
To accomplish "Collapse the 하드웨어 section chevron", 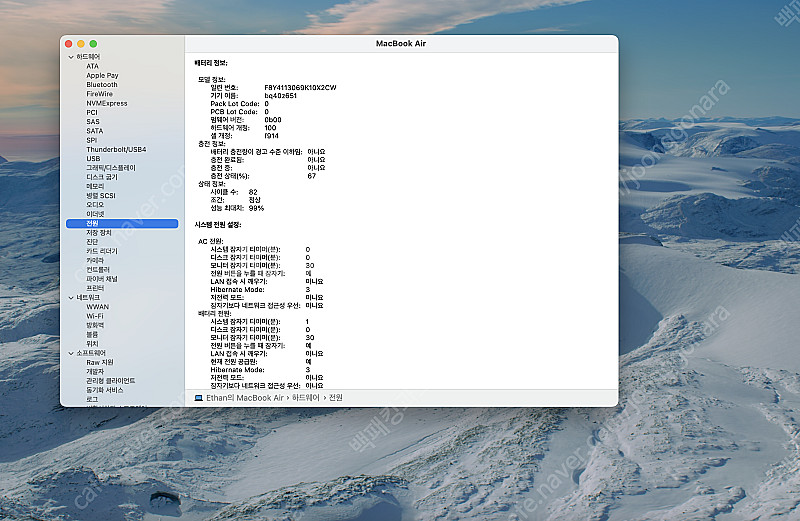I will 71,57.
